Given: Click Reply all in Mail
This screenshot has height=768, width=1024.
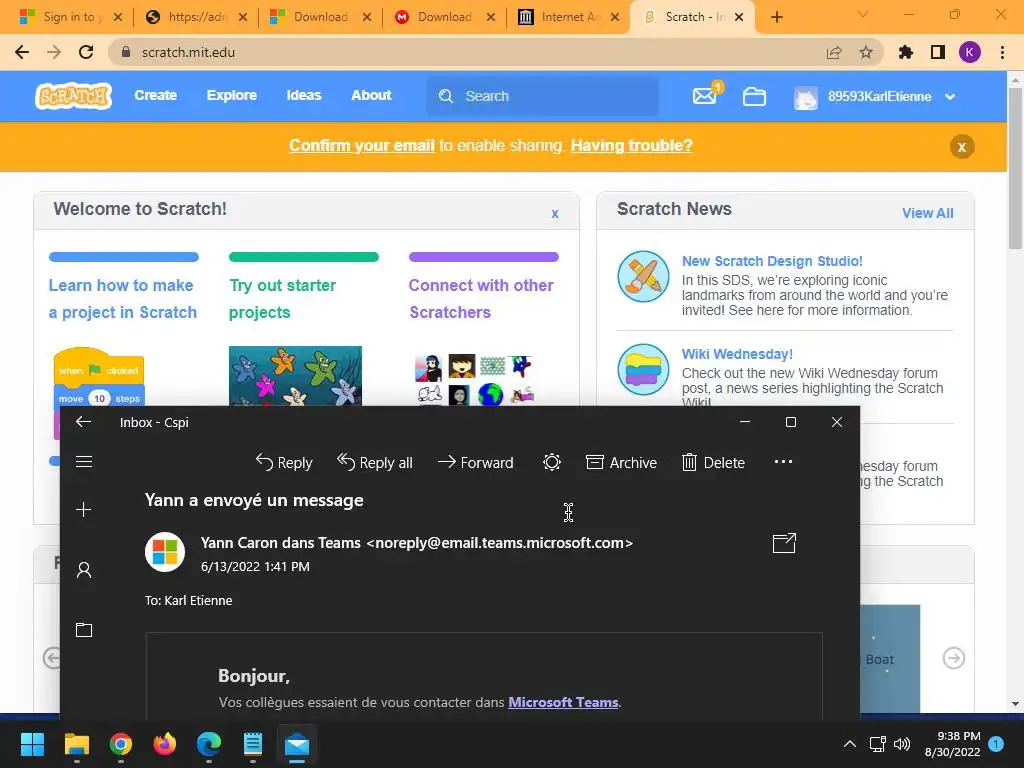Looking at the screenshot, I should (x=375, y=462).
